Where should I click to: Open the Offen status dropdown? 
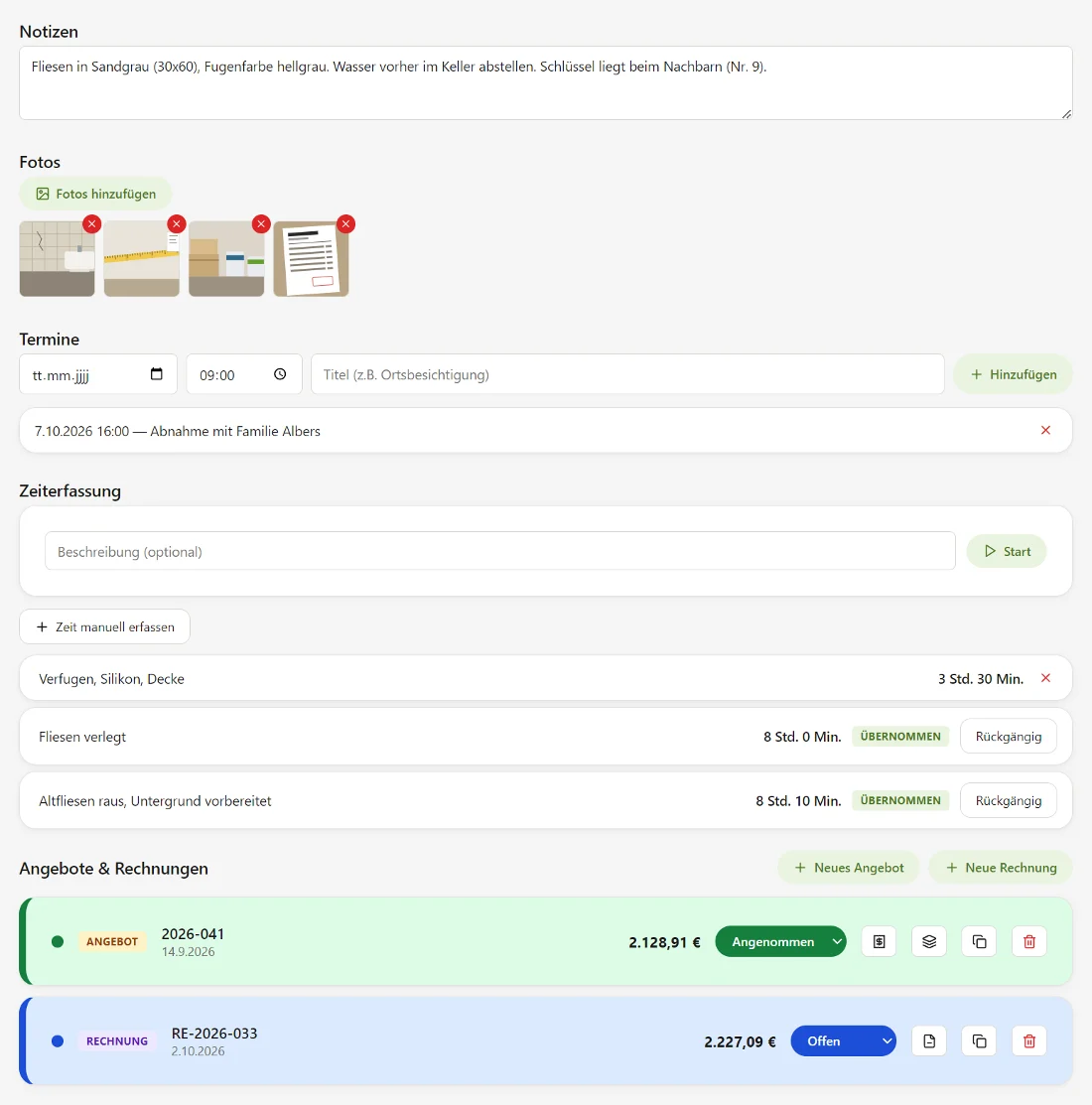point(843,1040)
